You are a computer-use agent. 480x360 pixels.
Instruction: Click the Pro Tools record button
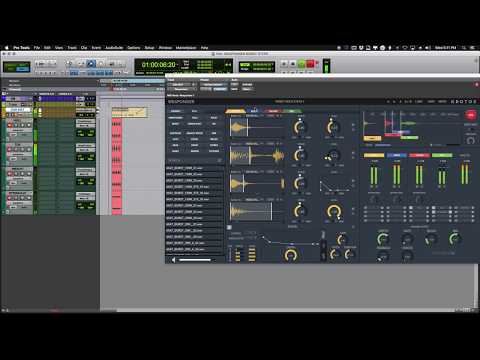pyautogui.click(x=310, y=63)
